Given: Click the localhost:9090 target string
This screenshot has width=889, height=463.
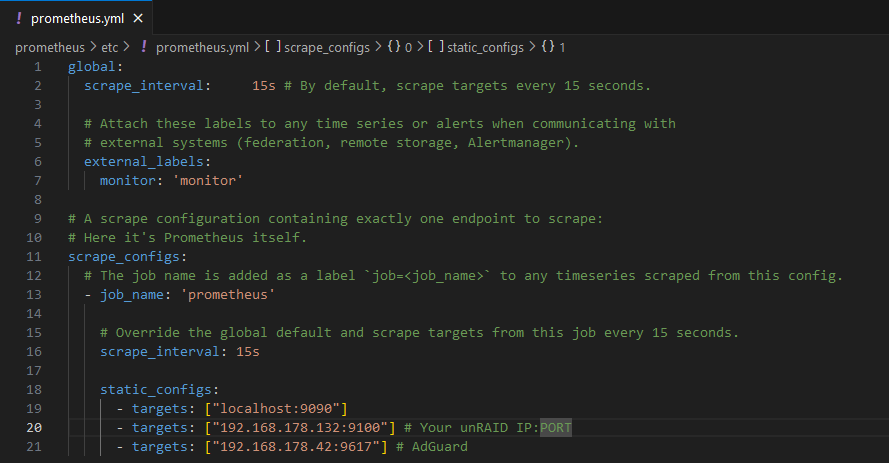Looking at the screenshot, I should click(276, 409).
